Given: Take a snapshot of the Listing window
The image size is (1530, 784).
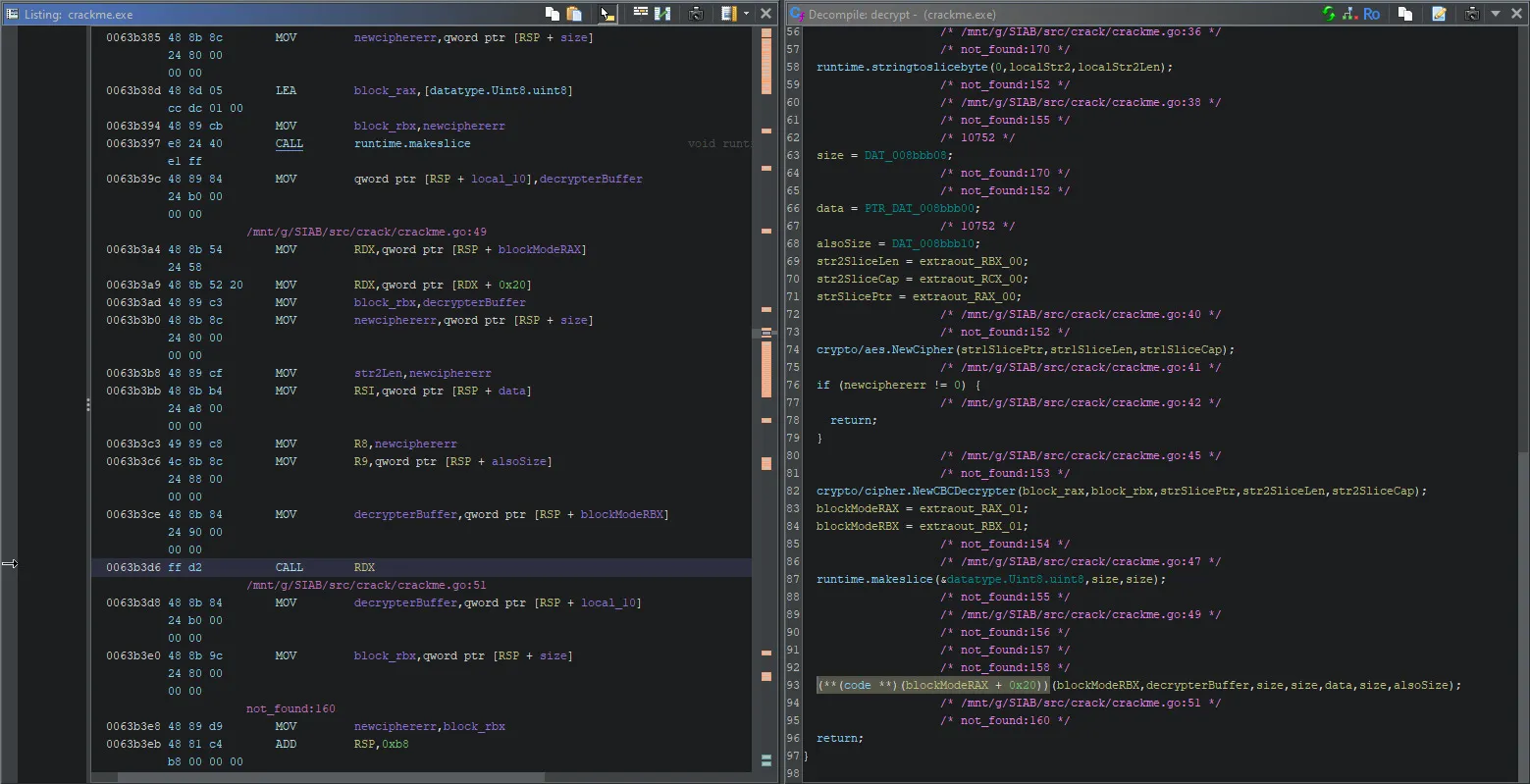Looking at the screenshot, I should point(696,14).
